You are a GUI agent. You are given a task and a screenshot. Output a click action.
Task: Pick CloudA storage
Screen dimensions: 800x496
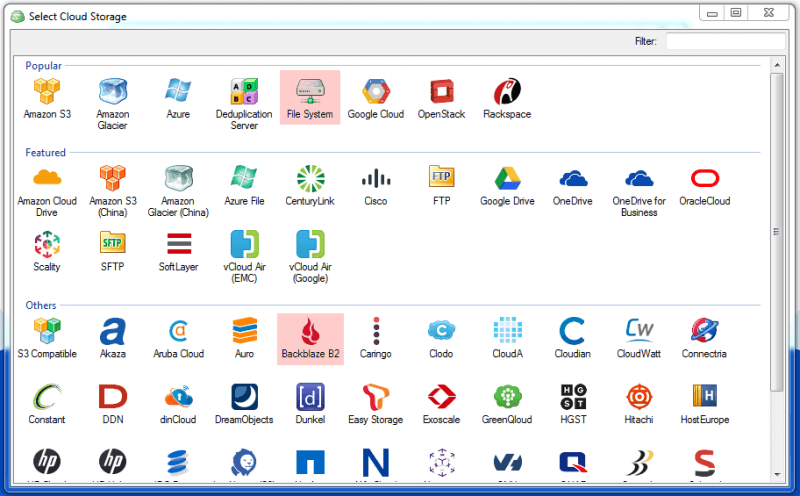(507, 338)
